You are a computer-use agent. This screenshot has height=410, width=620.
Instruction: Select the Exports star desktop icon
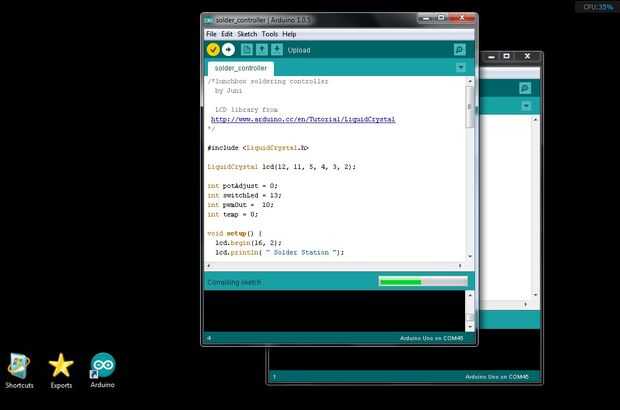(x=61, y=371)
